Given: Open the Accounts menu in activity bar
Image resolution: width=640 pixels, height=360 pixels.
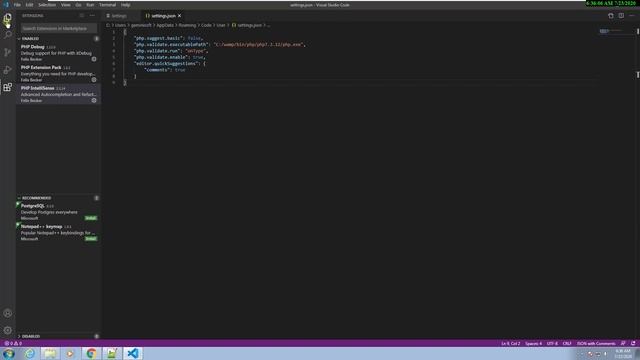Looking at the screenshot, I should coord(7,313).
